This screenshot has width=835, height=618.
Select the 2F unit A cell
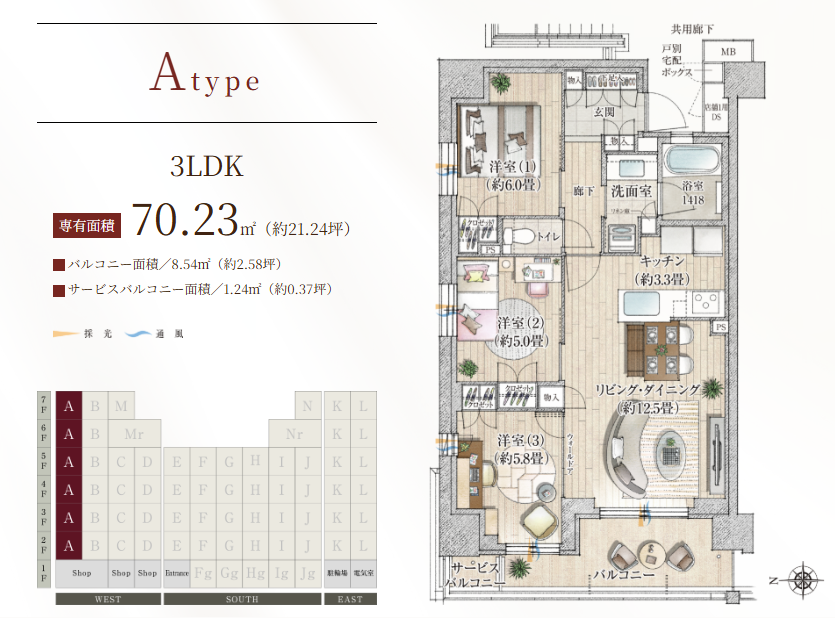(x=69, y=546)
